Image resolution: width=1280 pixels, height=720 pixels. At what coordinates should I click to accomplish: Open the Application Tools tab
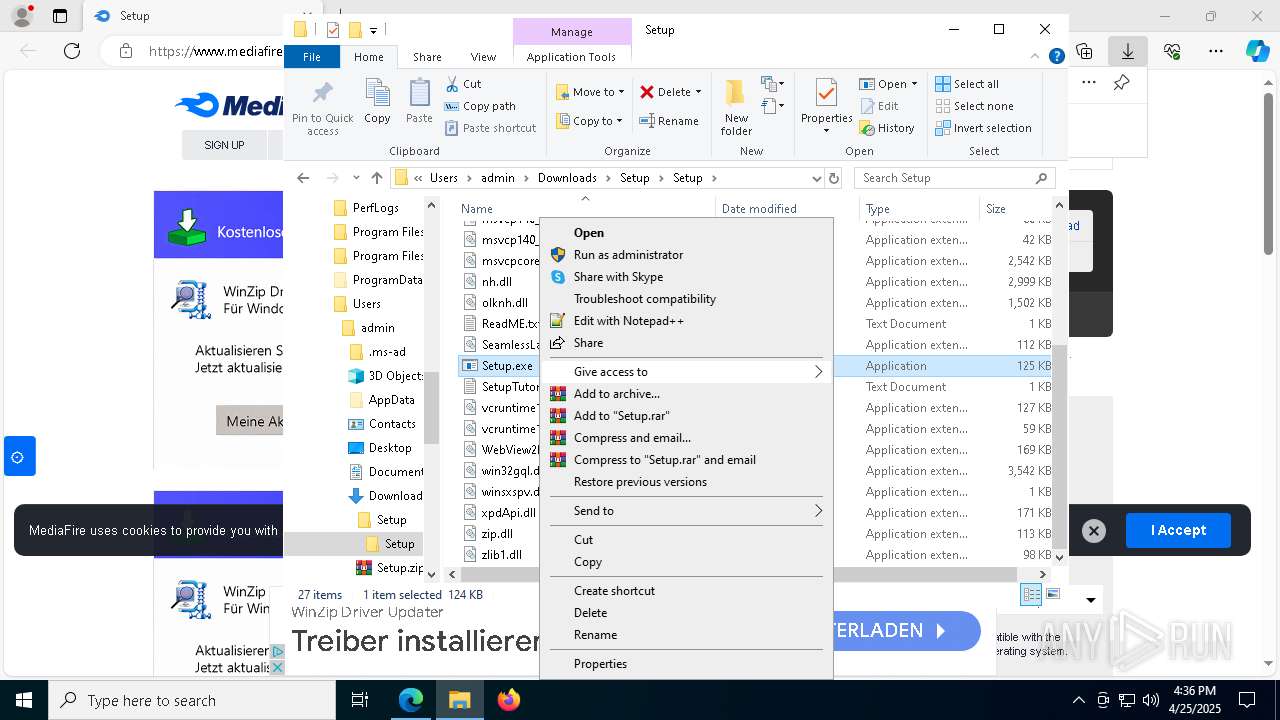[571, 57]
